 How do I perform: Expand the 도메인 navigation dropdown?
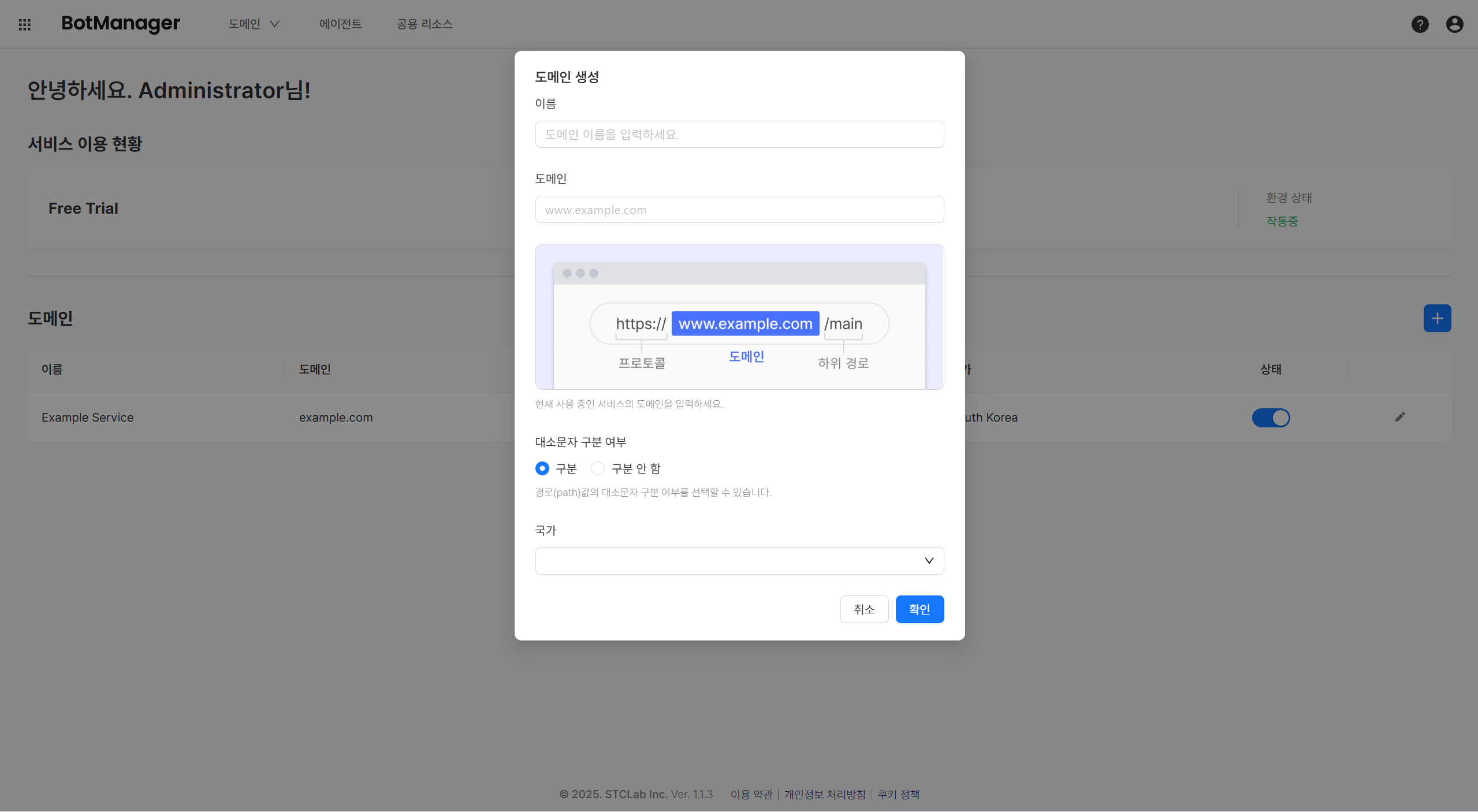coord(253,24)
